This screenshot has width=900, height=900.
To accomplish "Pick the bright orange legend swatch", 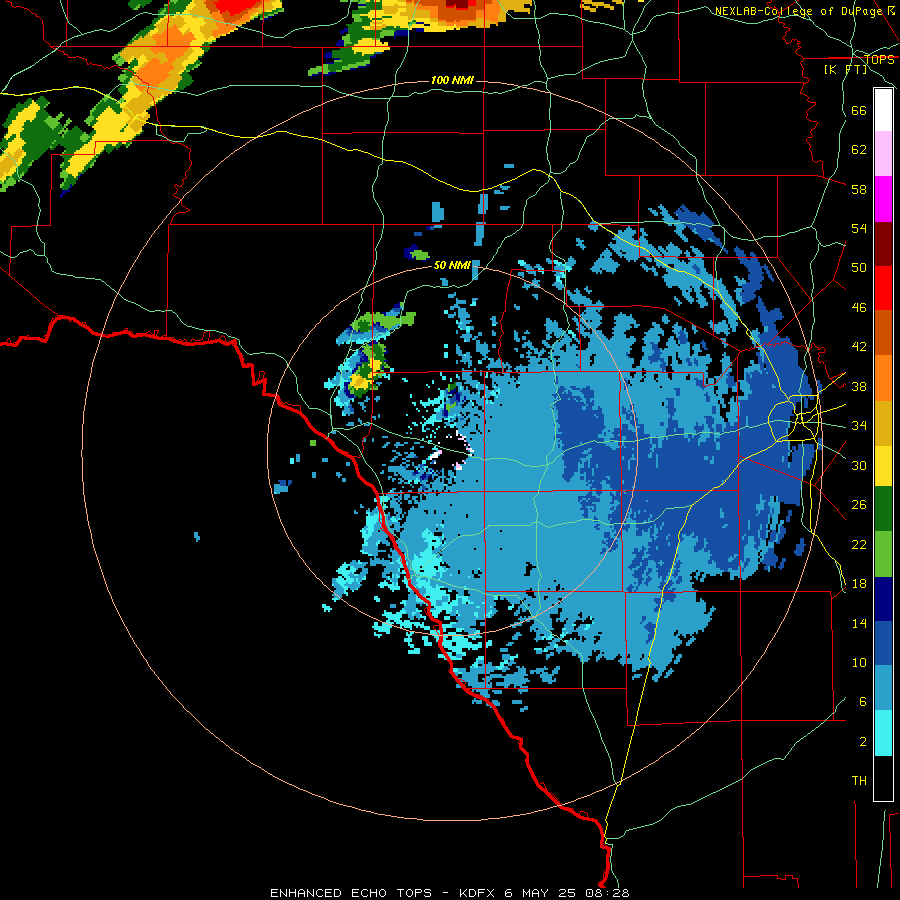I will pyautogui.click(x=883, y=378).
